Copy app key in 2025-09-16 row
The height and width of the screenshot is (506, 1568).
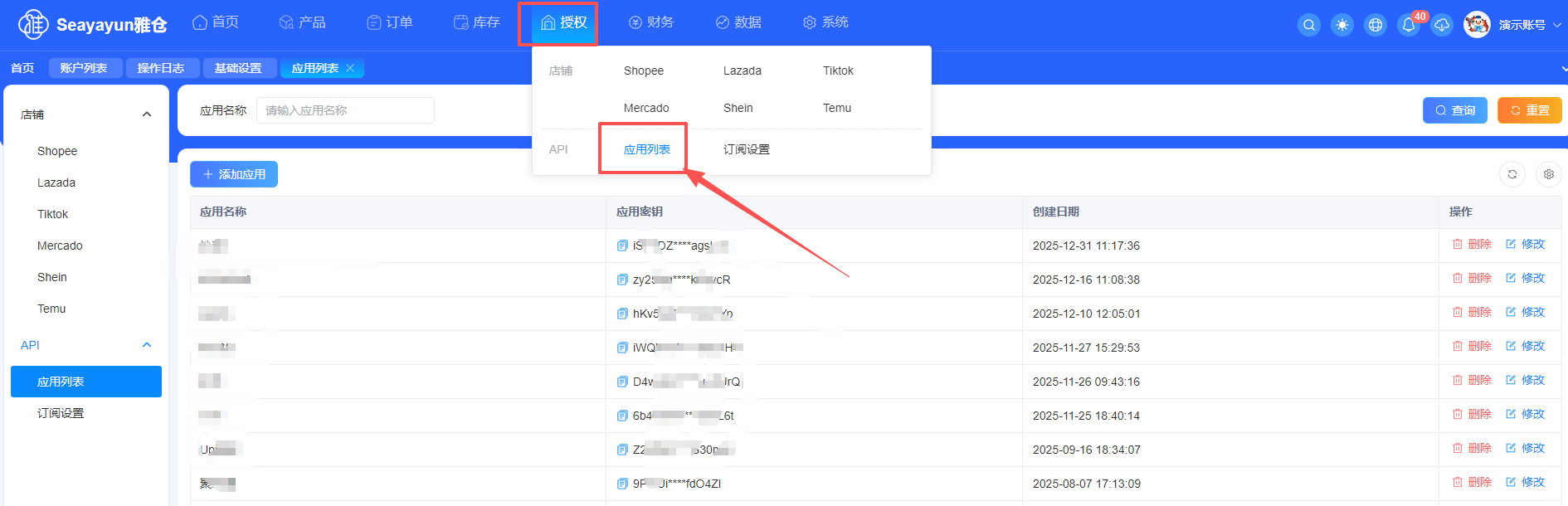tap(622, 450)
